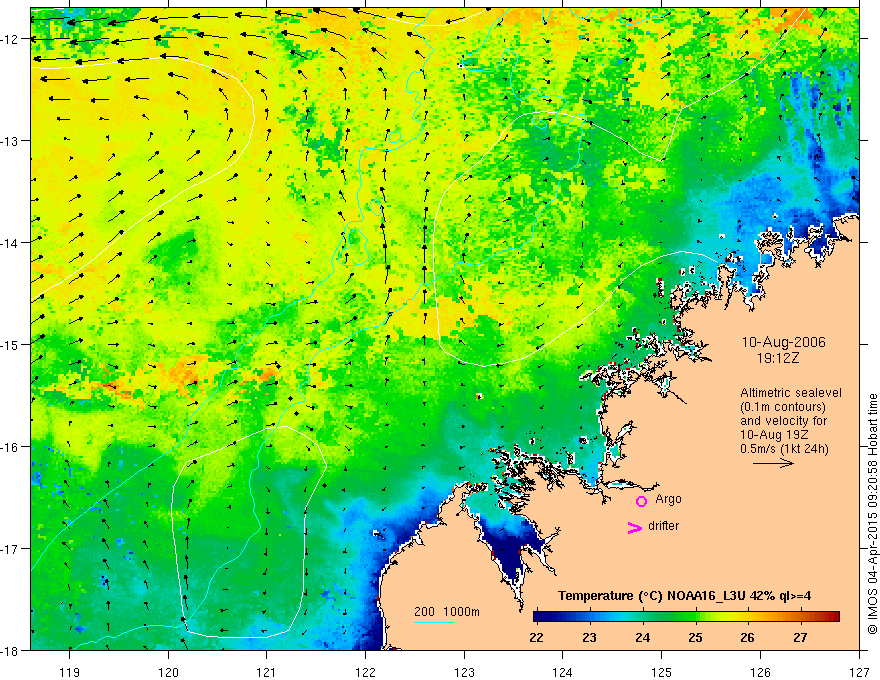Screen dimensions: 880x680
Task: Click the 'Altimetric sealevel' legend text
Action: [x=791, y=393]
